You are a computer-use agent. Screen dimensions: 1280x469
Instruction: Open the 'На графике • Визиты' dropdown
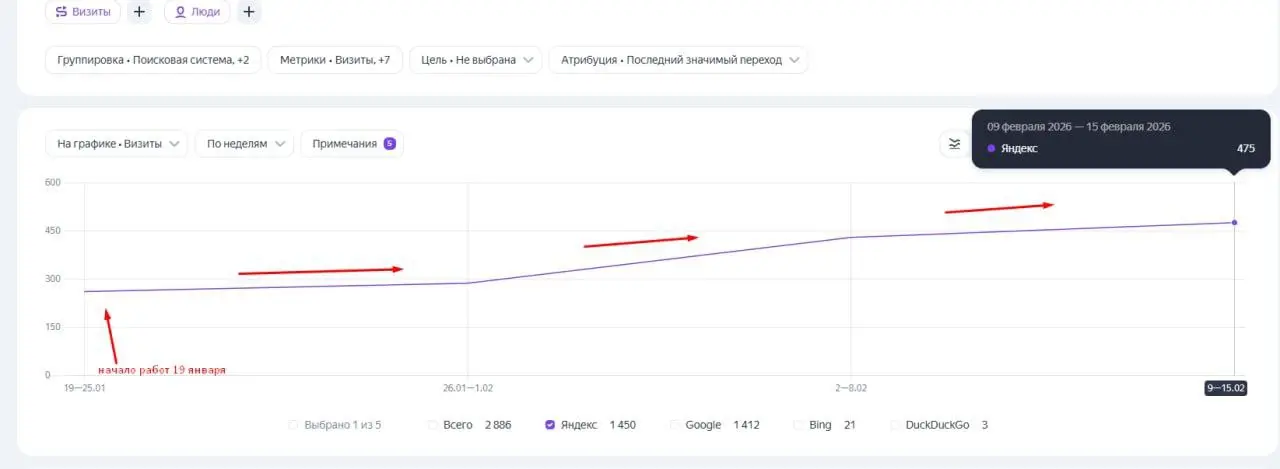116,144
